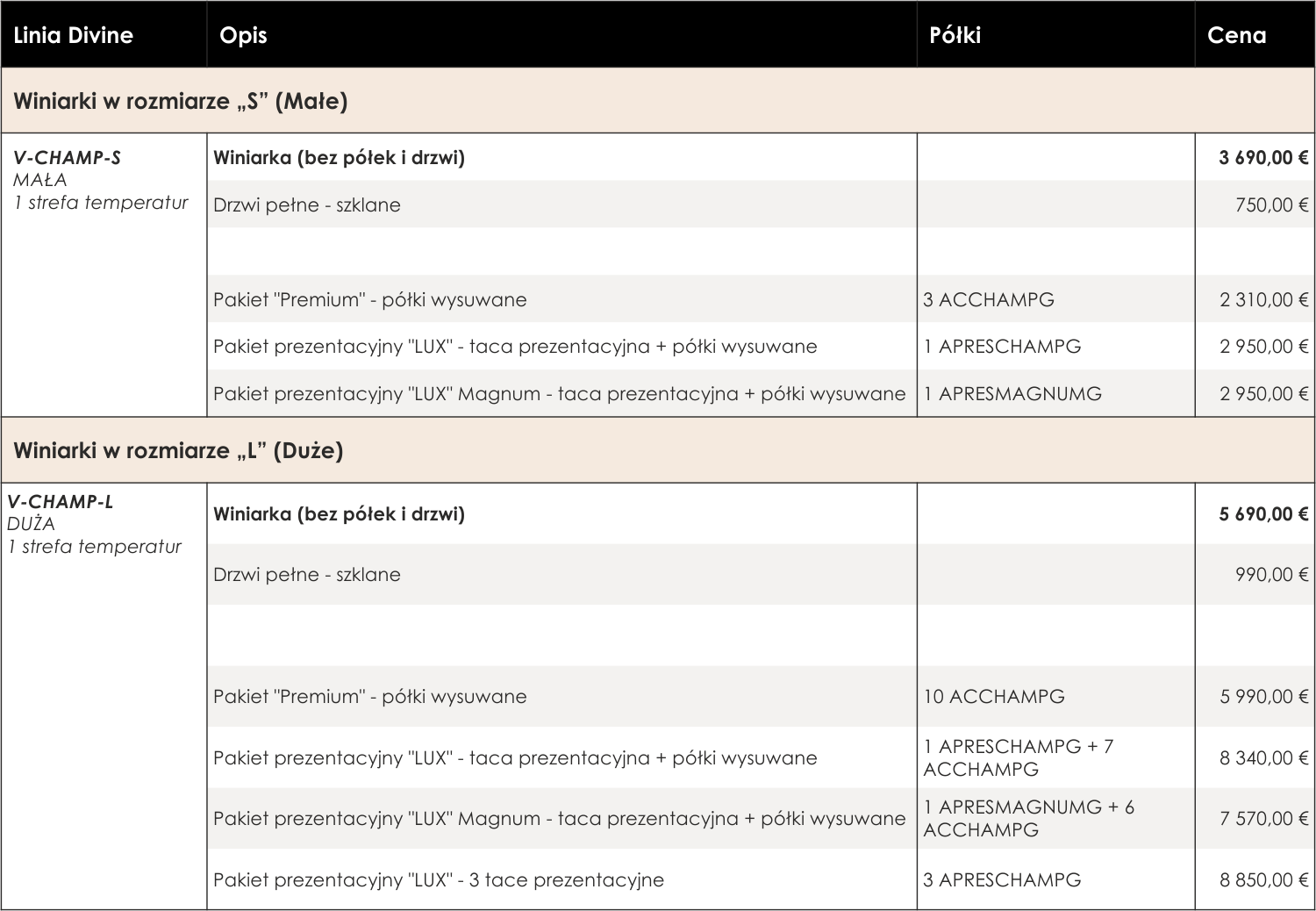The width and height of the screenshot is (1316, 911).
Task: Select the "Półki" column header
Action: click(955, 35)
